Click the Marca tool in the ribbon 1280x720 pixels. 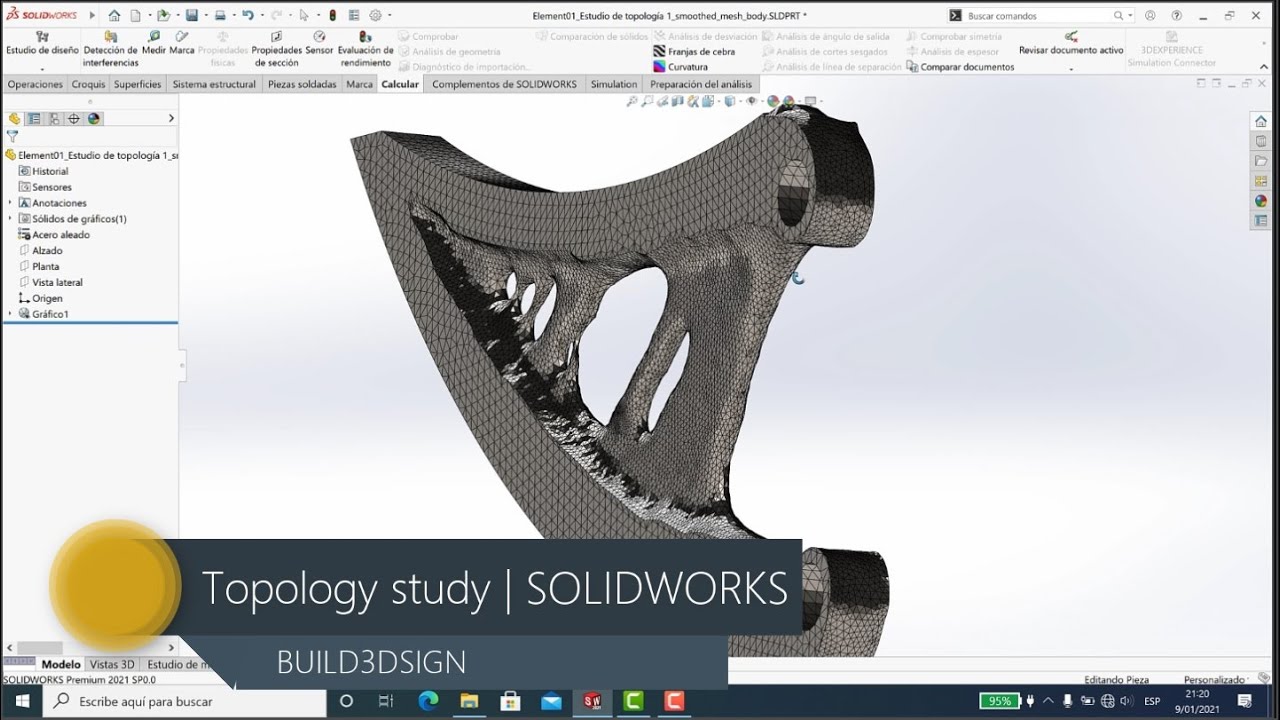181,43
